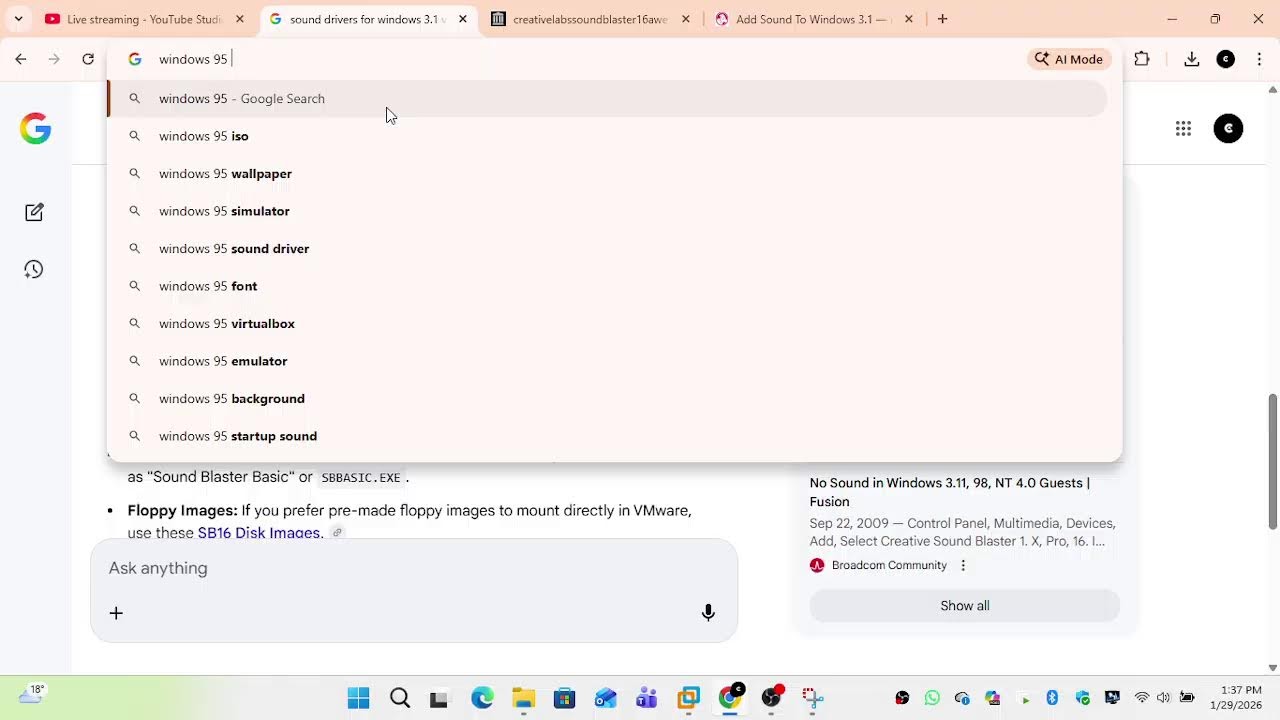Open Snipping Tool from the taskbar

[x=812, y=698]
